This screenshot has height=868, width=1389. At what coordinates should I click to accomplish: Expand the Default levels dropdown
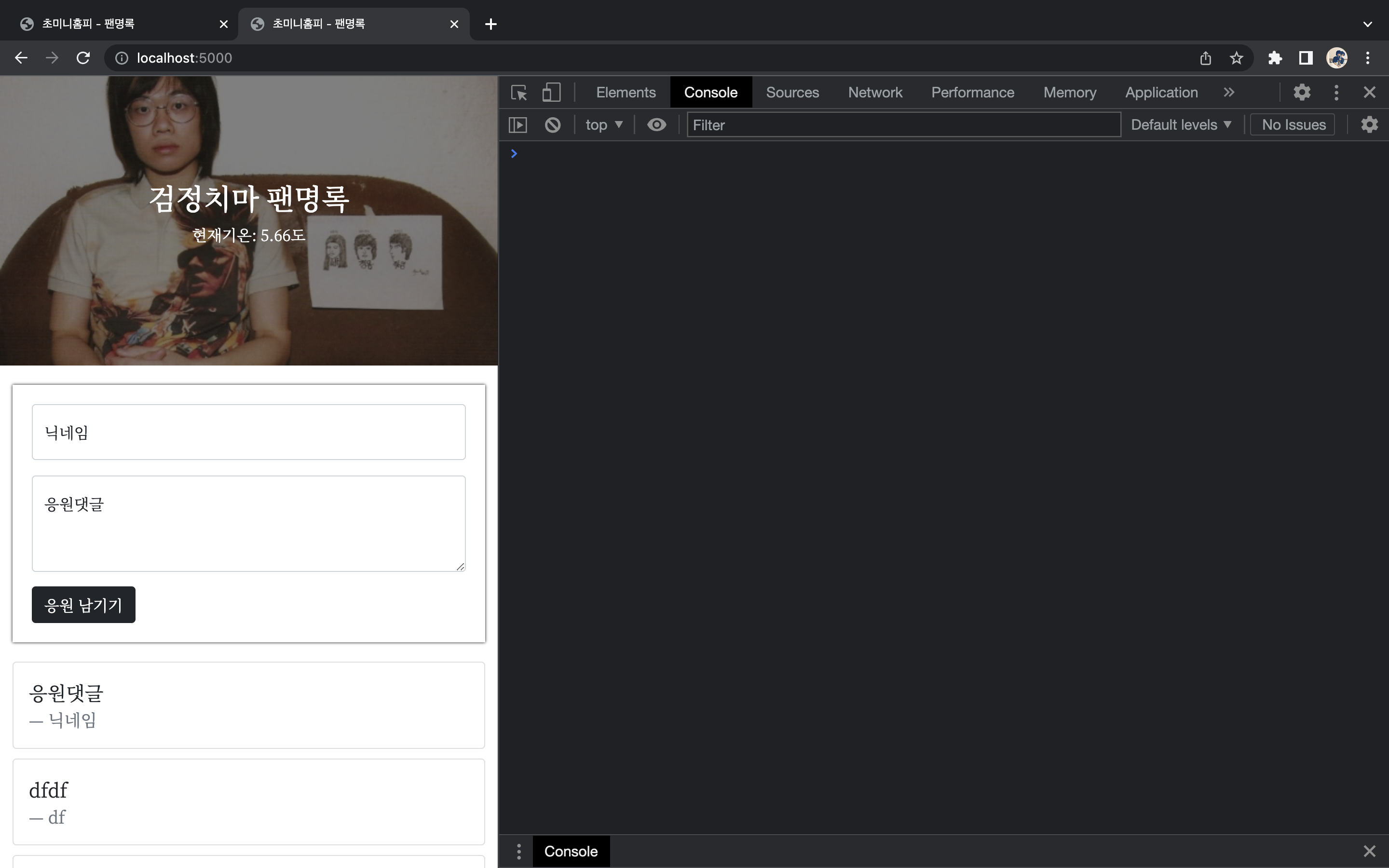click(x=1181, y=124)
